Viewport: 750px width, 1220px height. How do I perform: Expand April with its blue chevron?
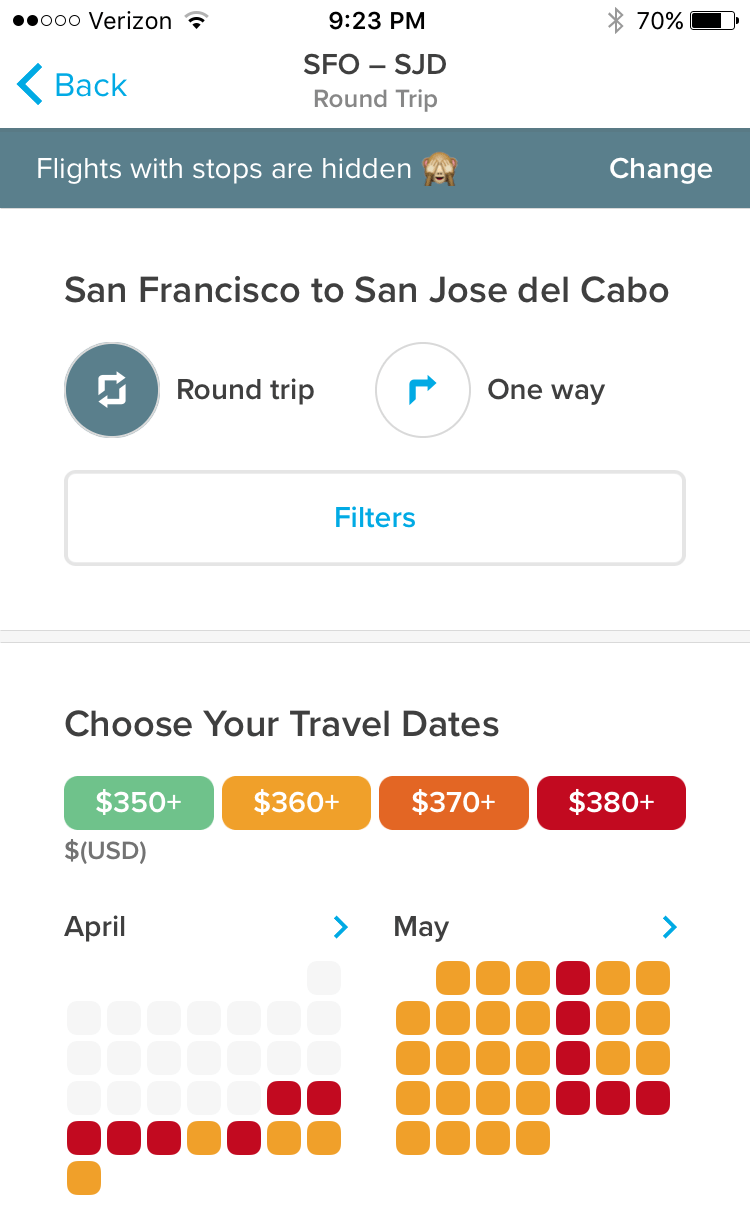(341, 927)
